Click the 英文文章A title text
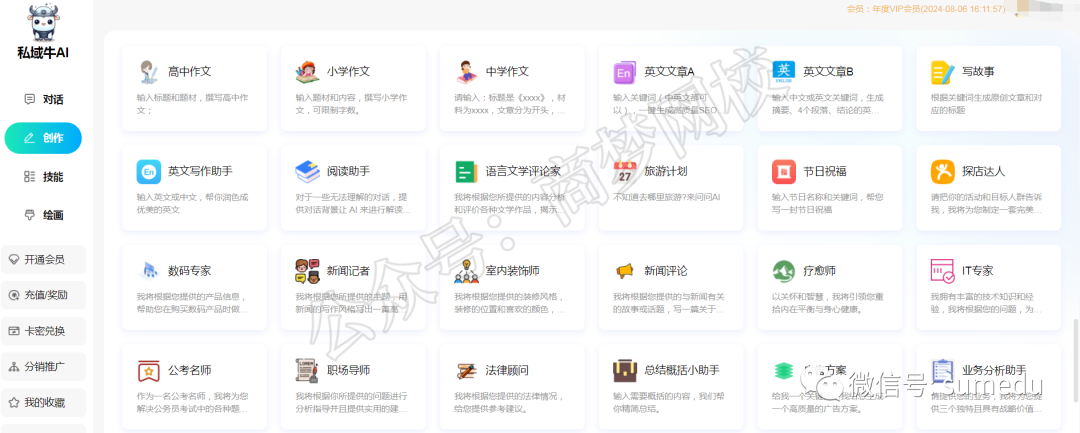The height and width of the screenshot is (433, 1080). (669, 72)
